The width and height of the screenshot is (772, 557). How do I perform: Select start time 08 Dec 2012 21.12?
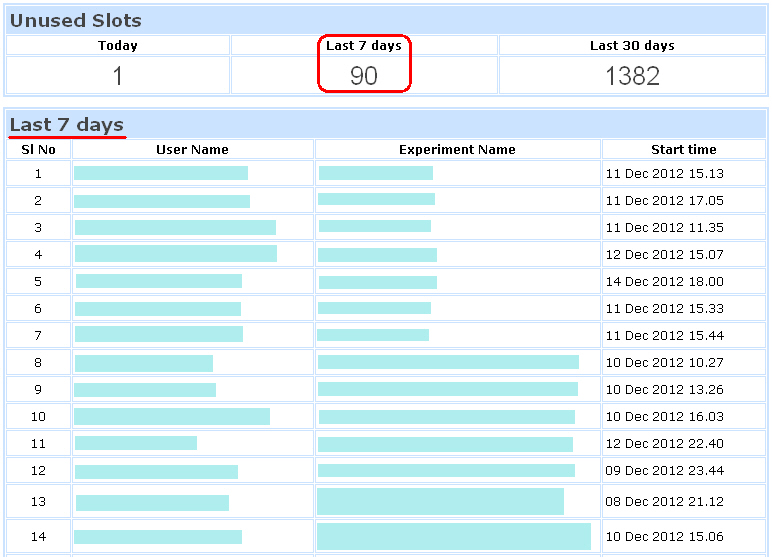(664, 501)
